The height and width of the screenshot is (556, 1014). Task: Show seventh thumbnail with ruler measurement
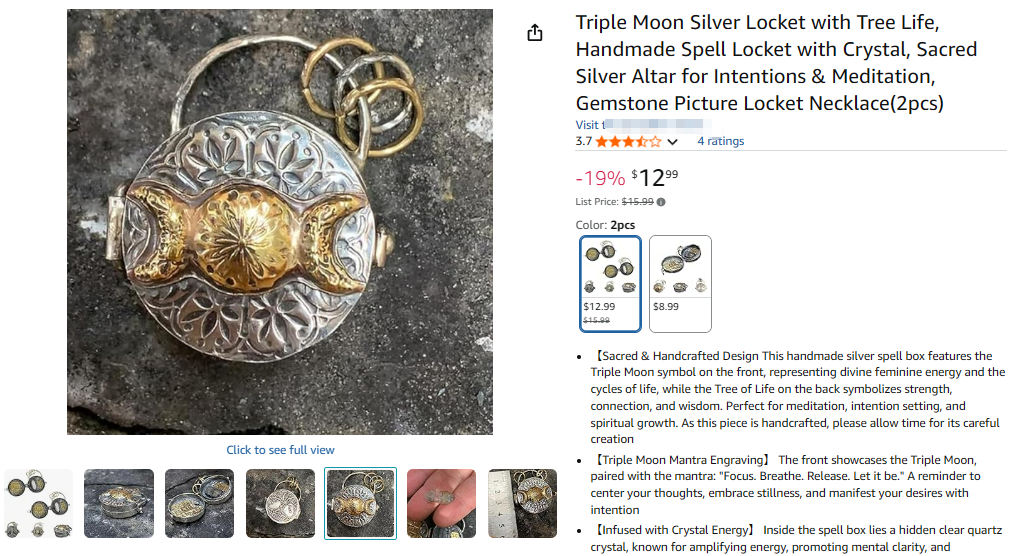[522, 504]
